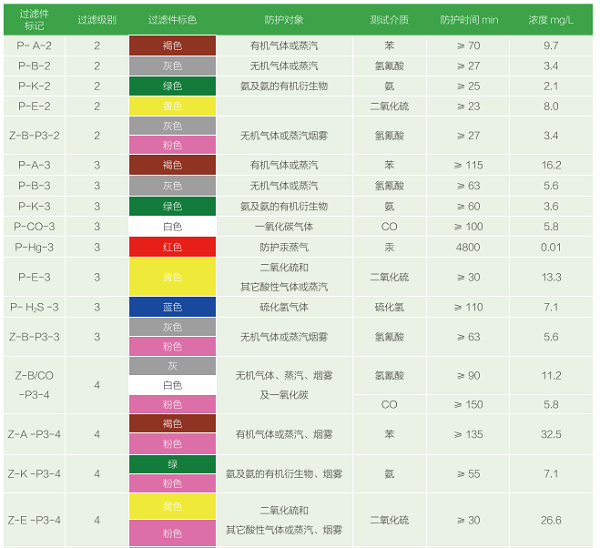Select the yellow 黄色 swatch in the P-E-2 row
The width and height of the screenshot is (600, 548).
point(172,106)
